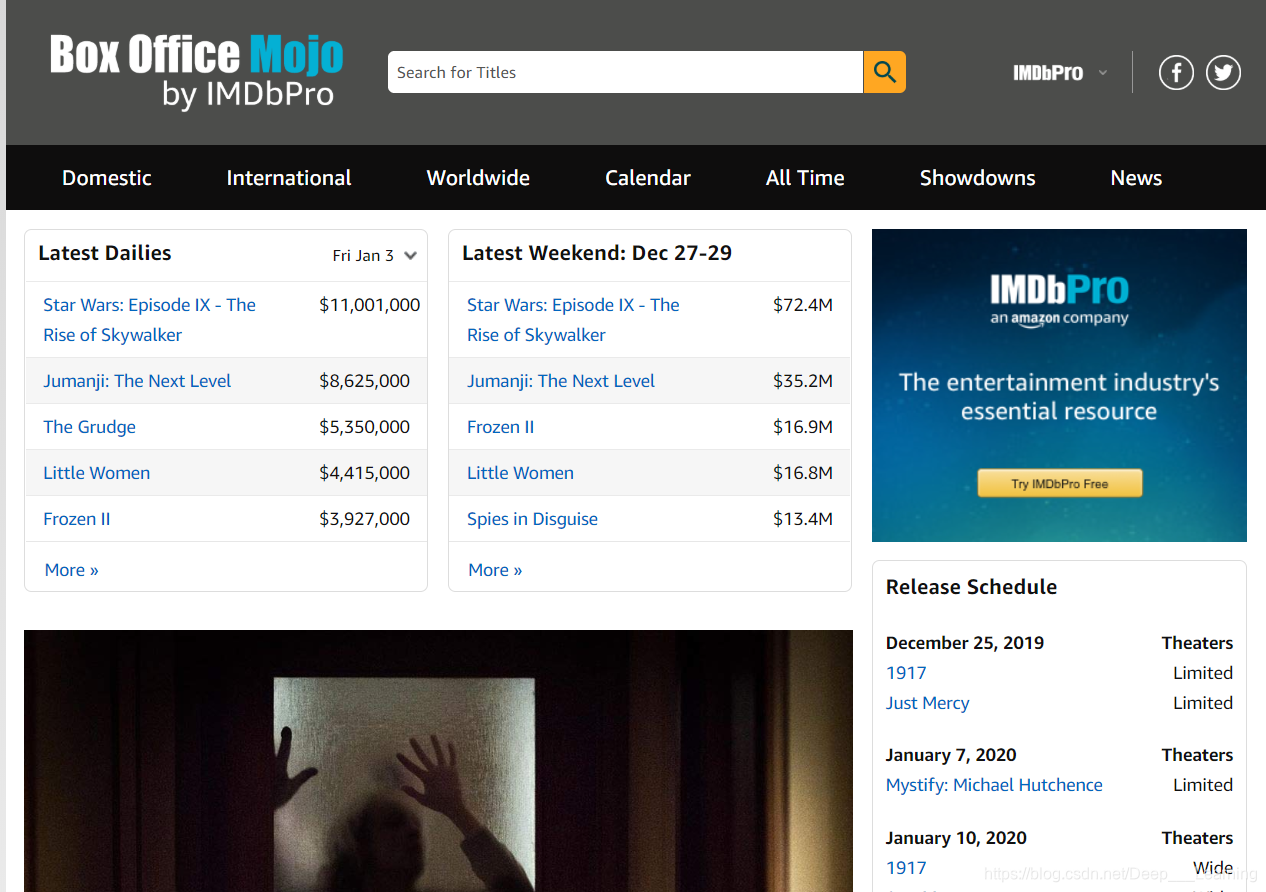This screenshot has width=1266, height=892.
Task: Click the January 7, 2020 date label
Action: 951,755
